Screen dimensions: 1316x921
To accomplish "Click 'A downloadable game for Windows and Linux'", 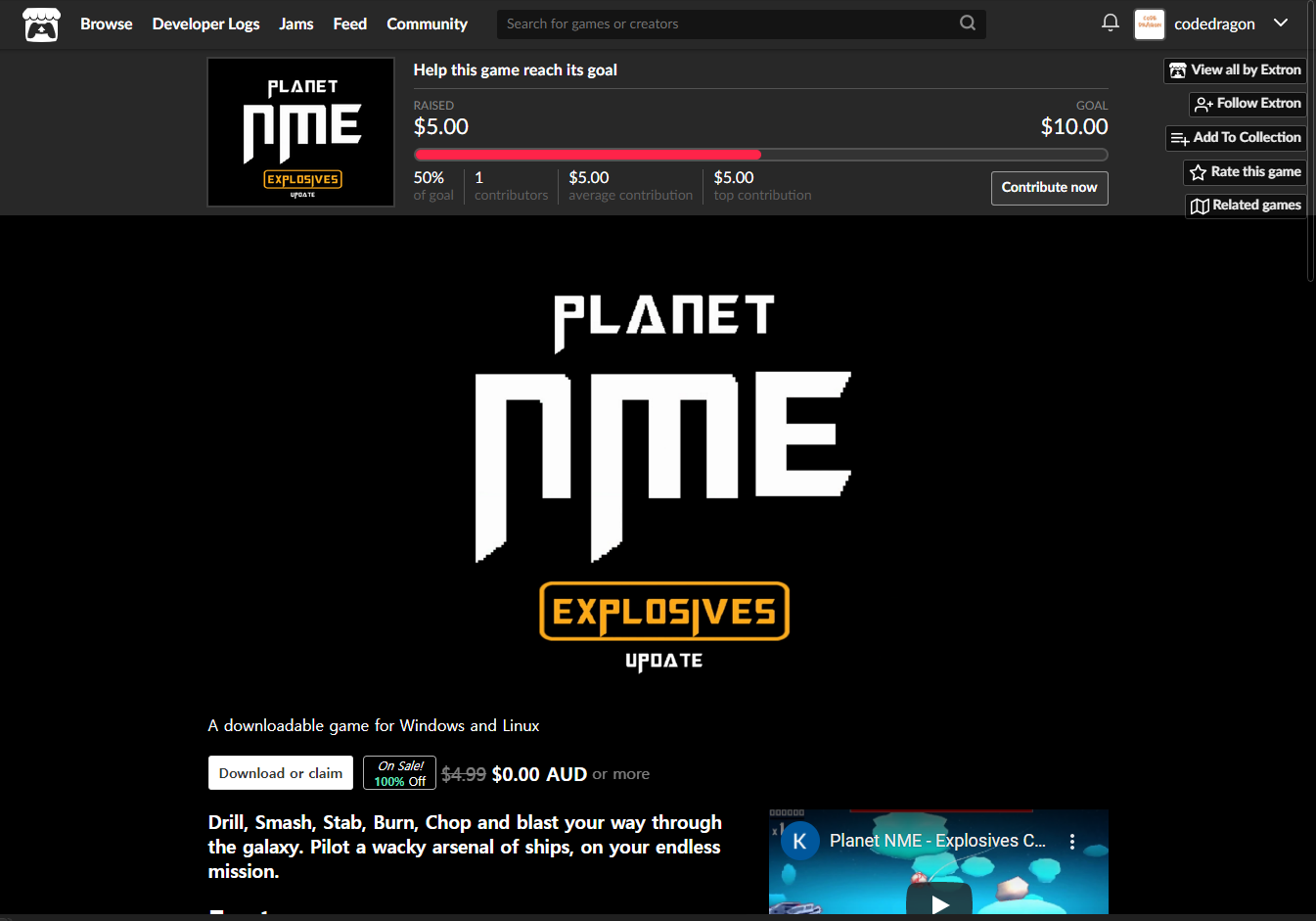I will tap(374, 726).
